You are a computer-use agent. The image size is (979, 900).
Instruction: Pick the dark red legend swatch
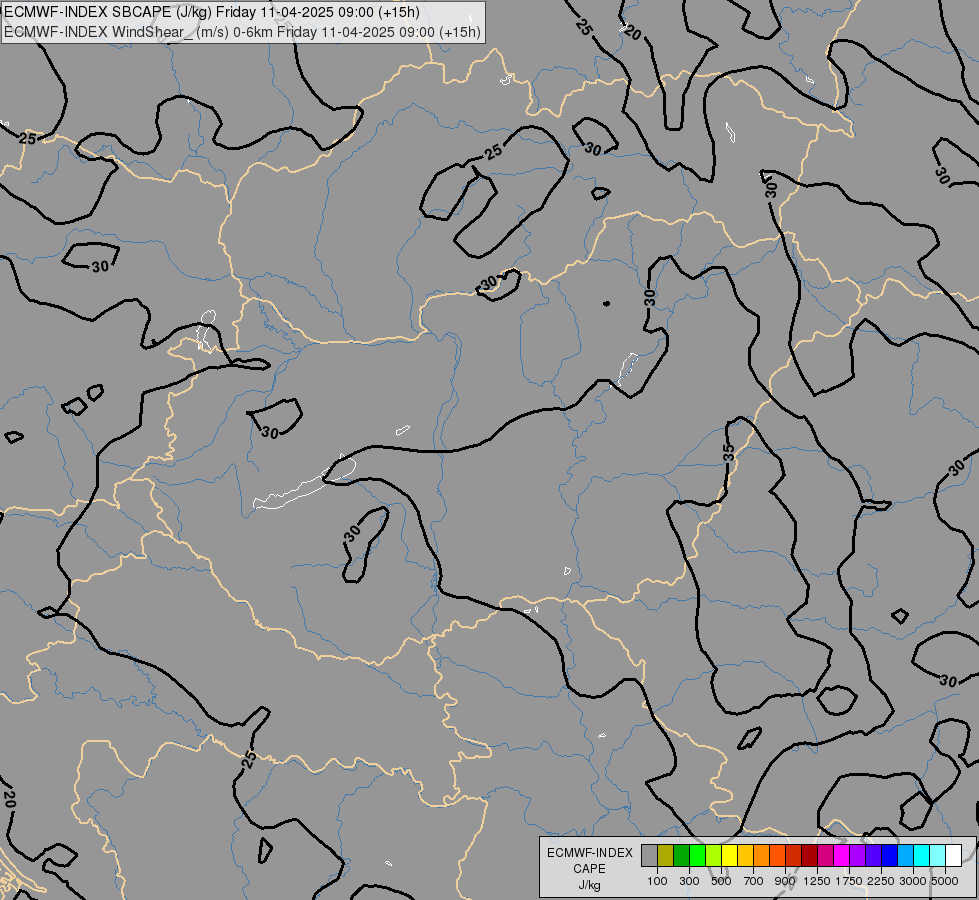point(810,856)
